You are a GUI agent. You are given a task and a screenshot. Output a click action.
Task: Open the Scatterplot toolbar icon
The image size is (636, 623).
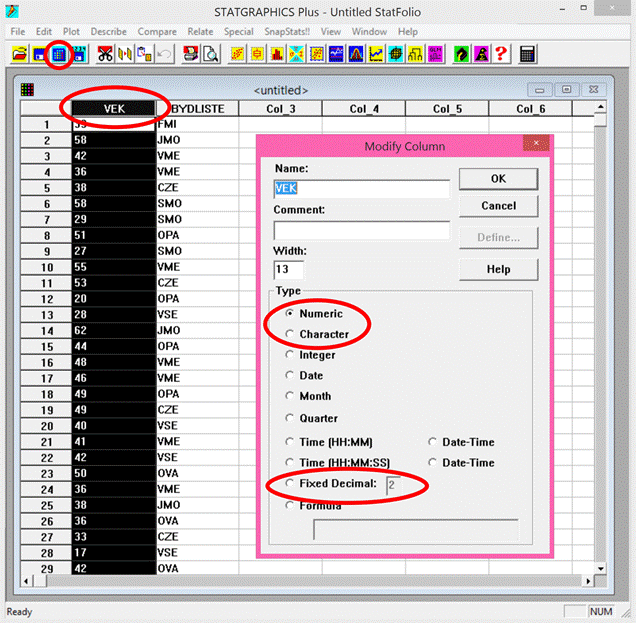point(238,54)
